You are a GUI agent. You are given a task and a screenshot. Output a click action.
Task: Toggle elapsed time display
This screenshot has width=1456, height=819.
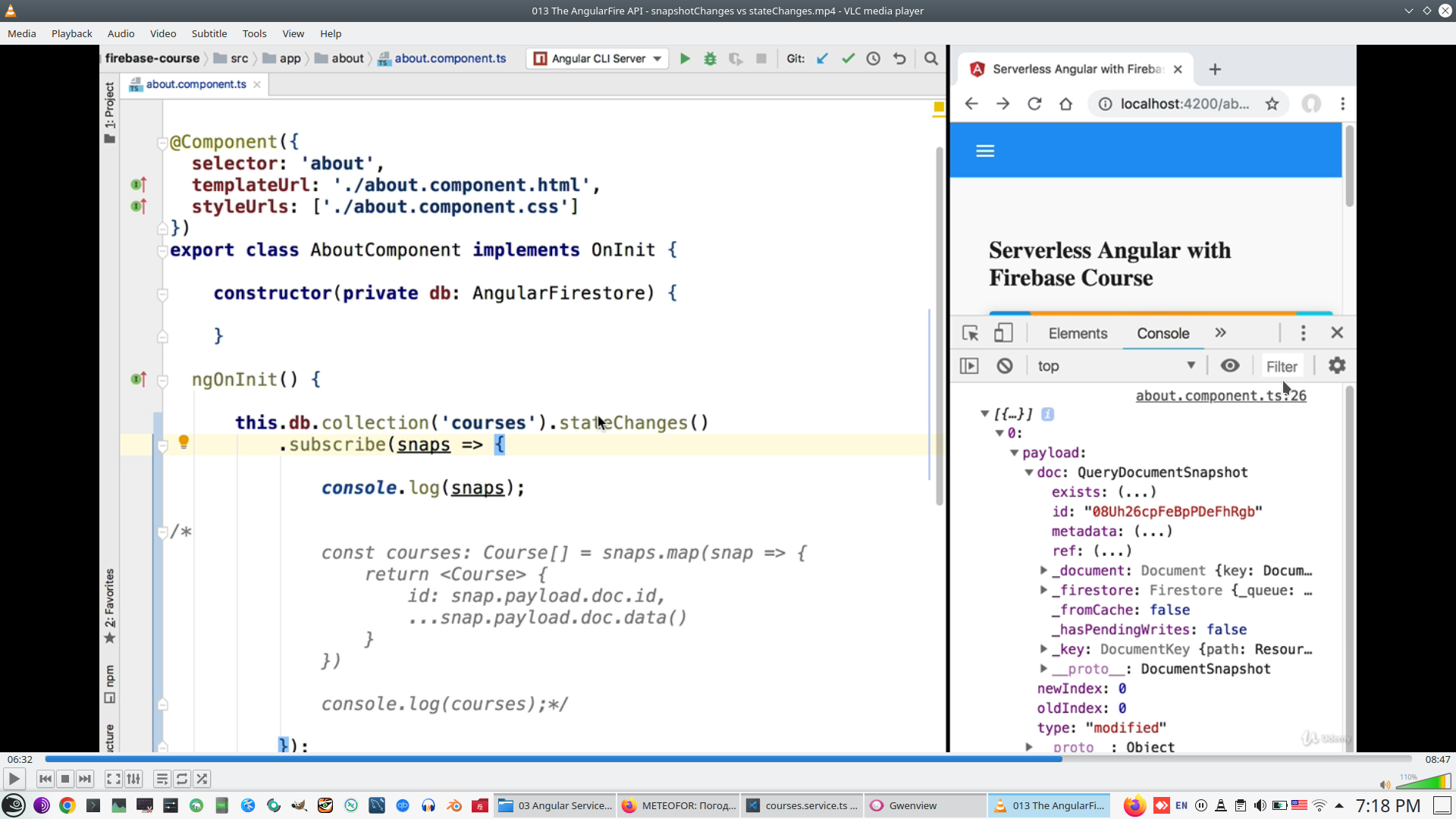click(x=20, y=759)
